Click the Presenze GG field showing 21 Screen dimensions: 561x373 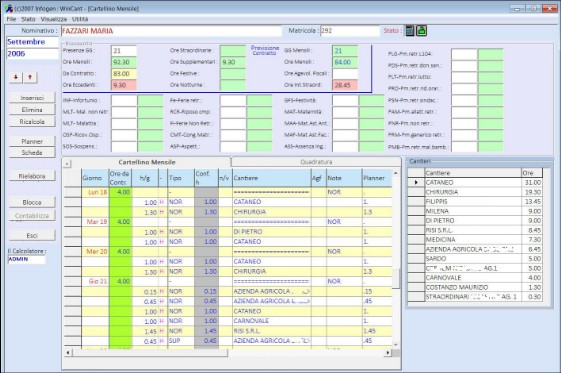tap(124, 51)
